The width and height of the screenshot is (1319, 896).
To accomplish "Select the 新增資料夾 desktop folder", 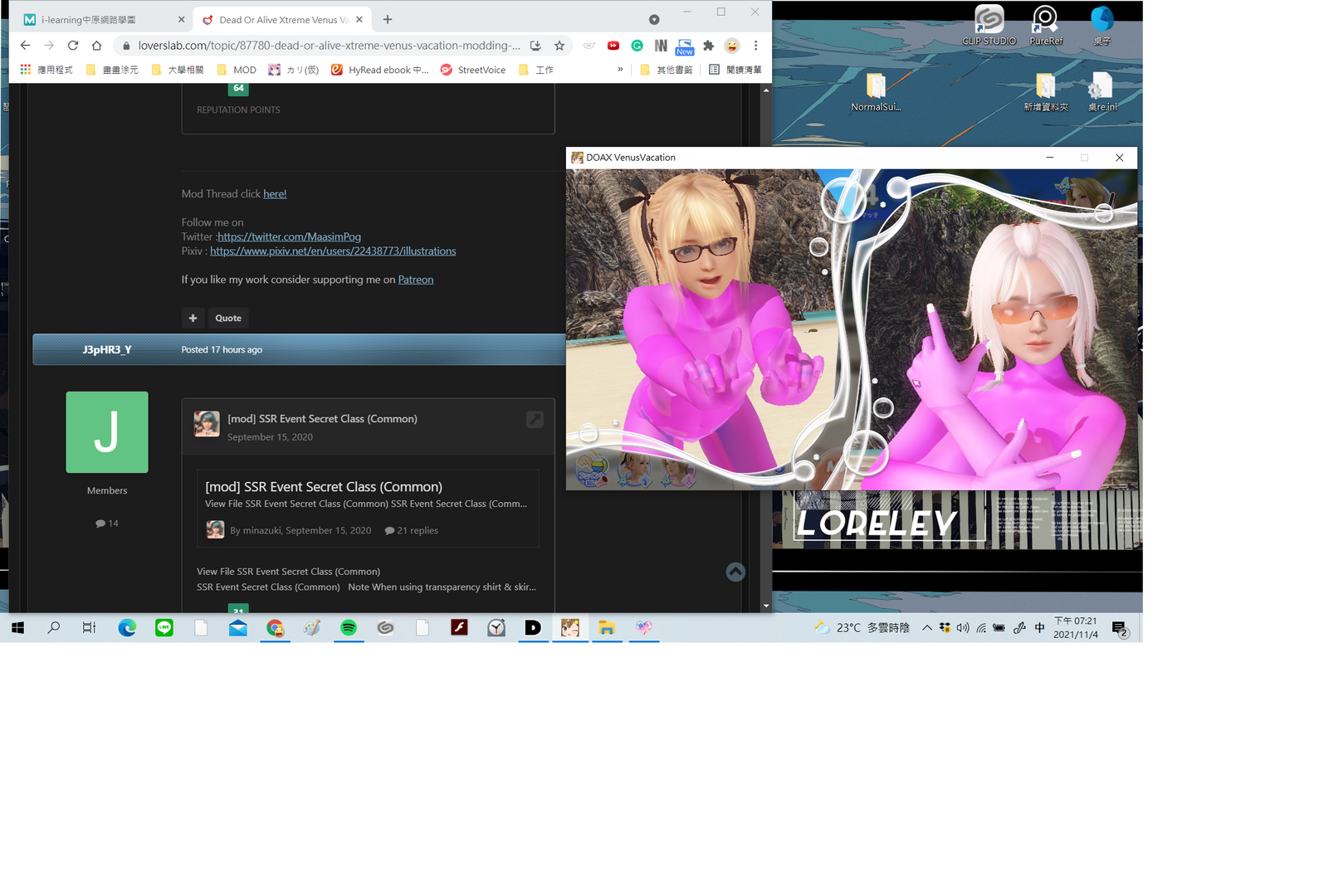I will coord(1045,92).
